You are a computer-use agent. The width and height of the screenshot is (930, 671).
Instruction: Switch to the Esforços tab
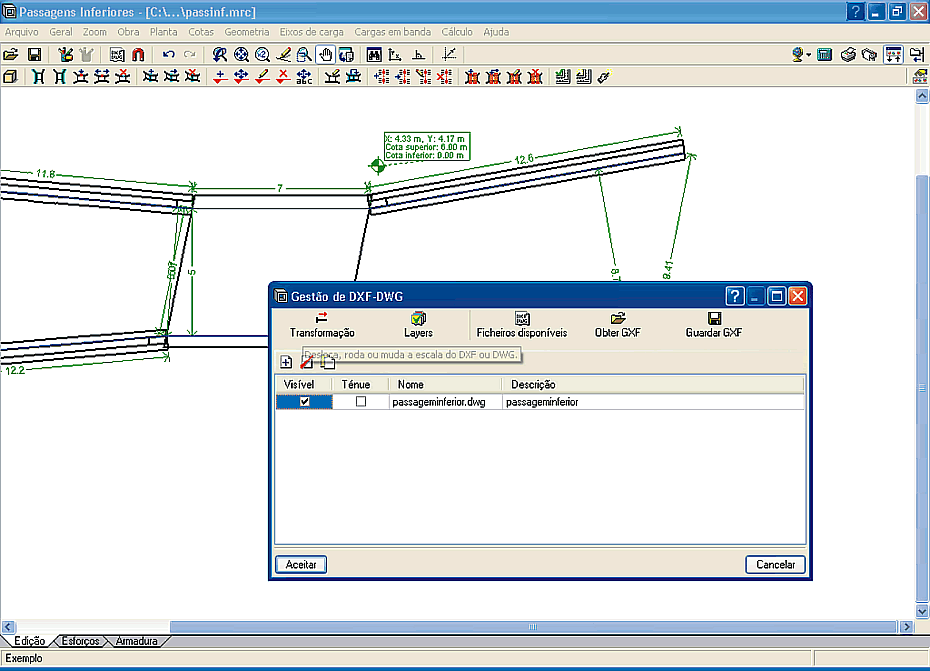pyautogui.click(x=80, y=641)
